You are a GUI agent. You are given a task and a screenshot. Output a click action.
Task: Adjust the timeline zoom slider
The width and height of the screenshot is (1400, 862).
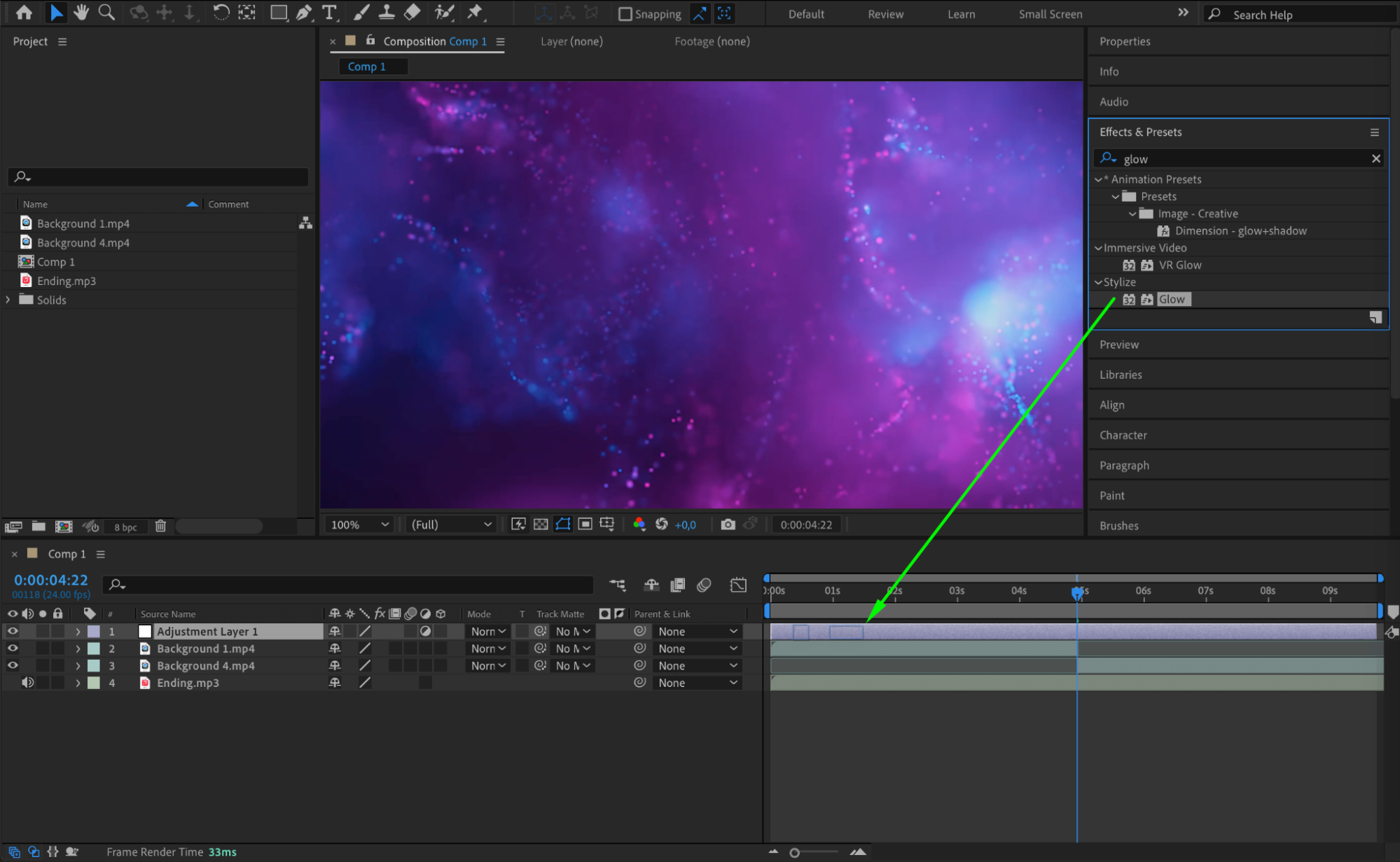(x=794, y=852)
